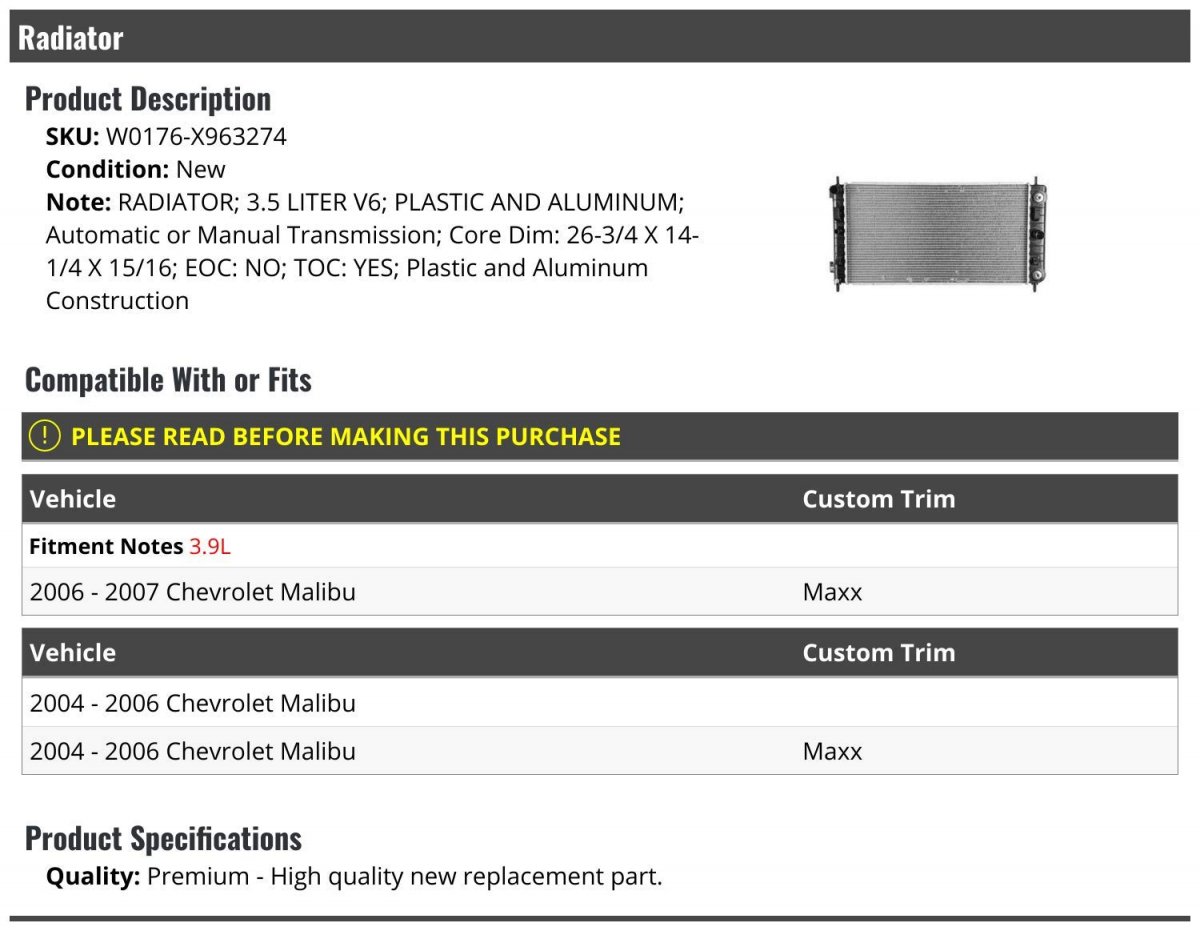Click the first Vehicle column header

tap(73, 499)
